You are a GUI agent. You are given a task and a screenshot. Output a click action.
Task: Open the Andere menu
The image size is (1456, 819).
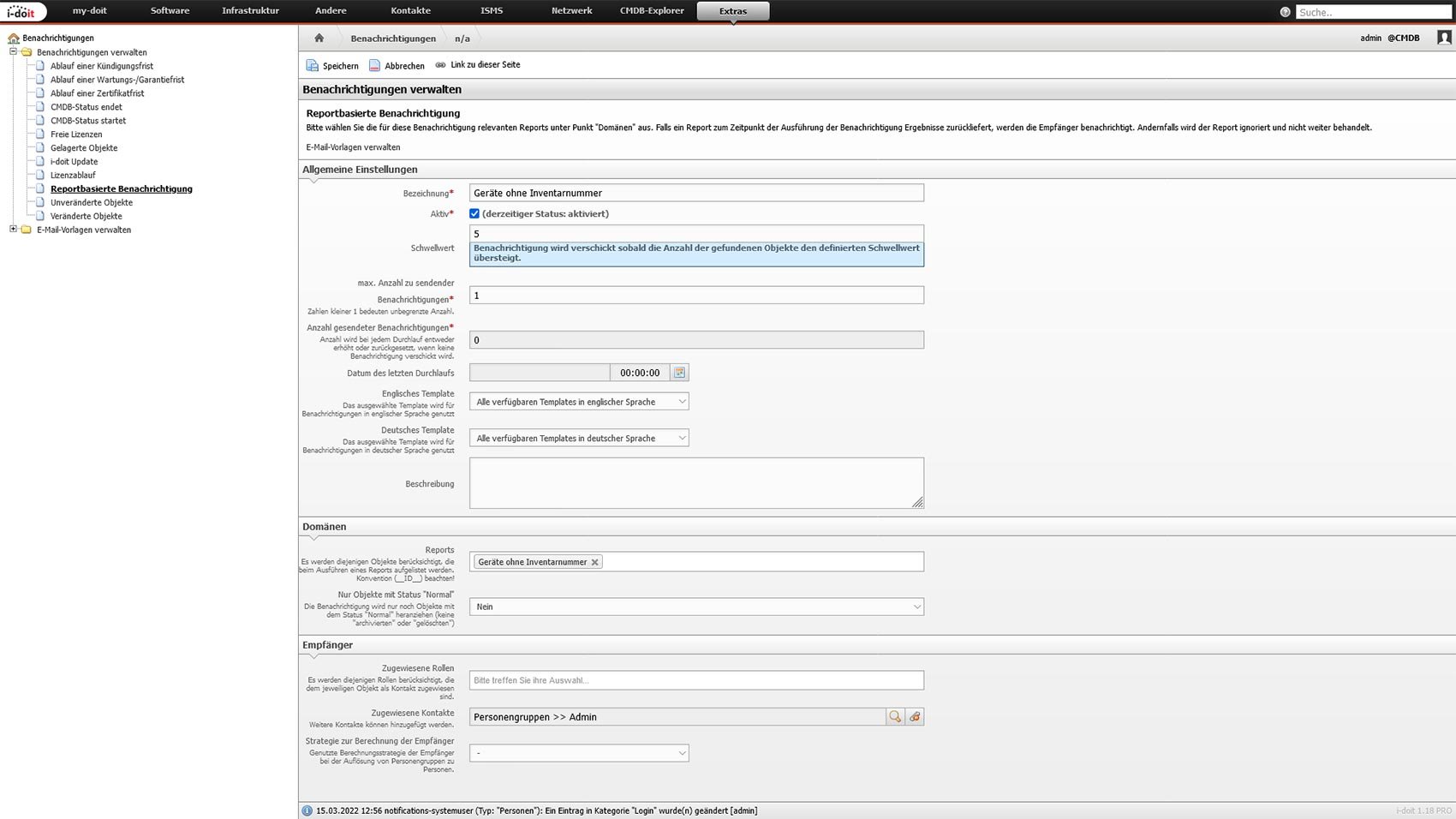331,11
